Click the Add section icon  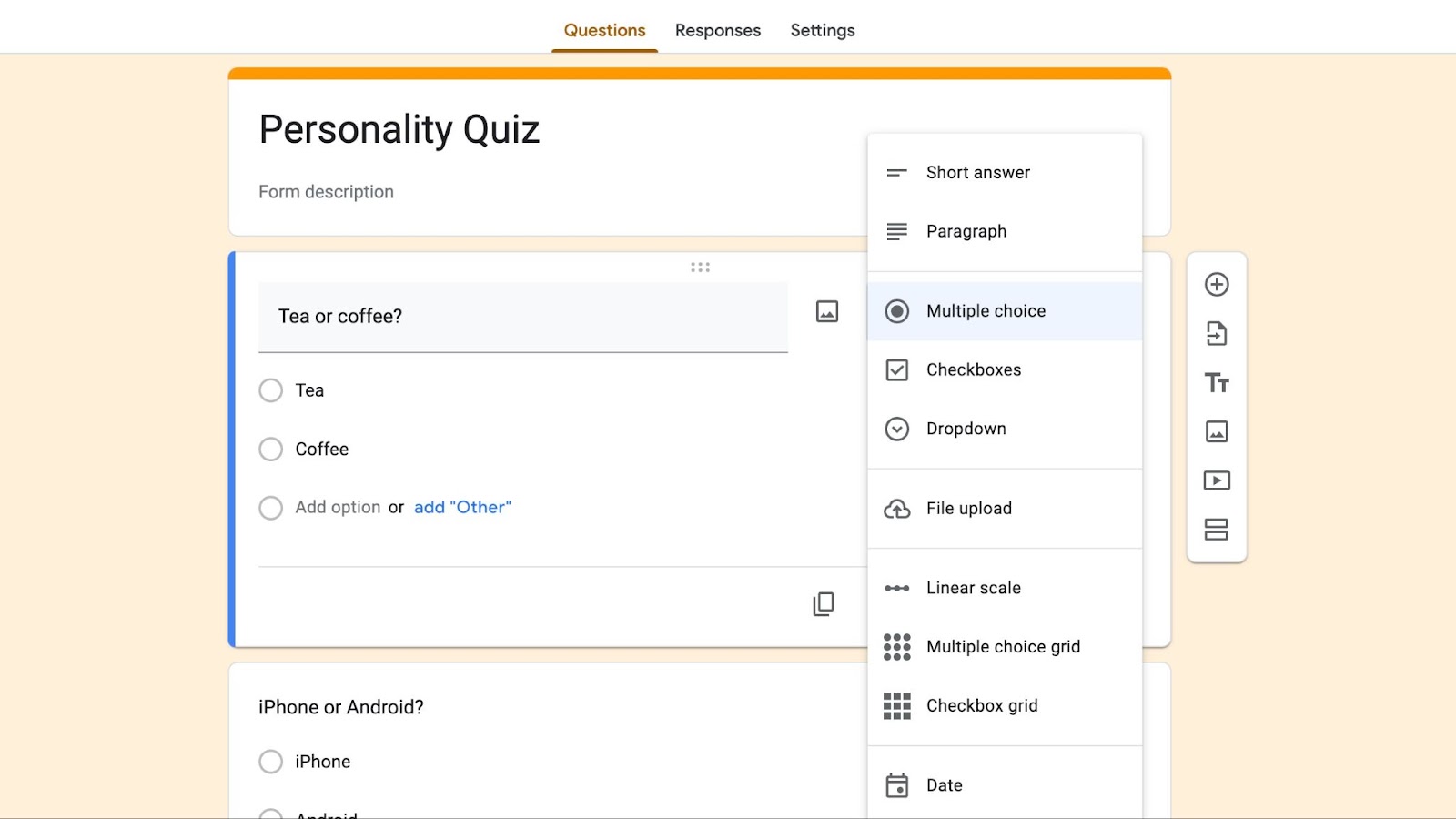tap(1217, 530)
